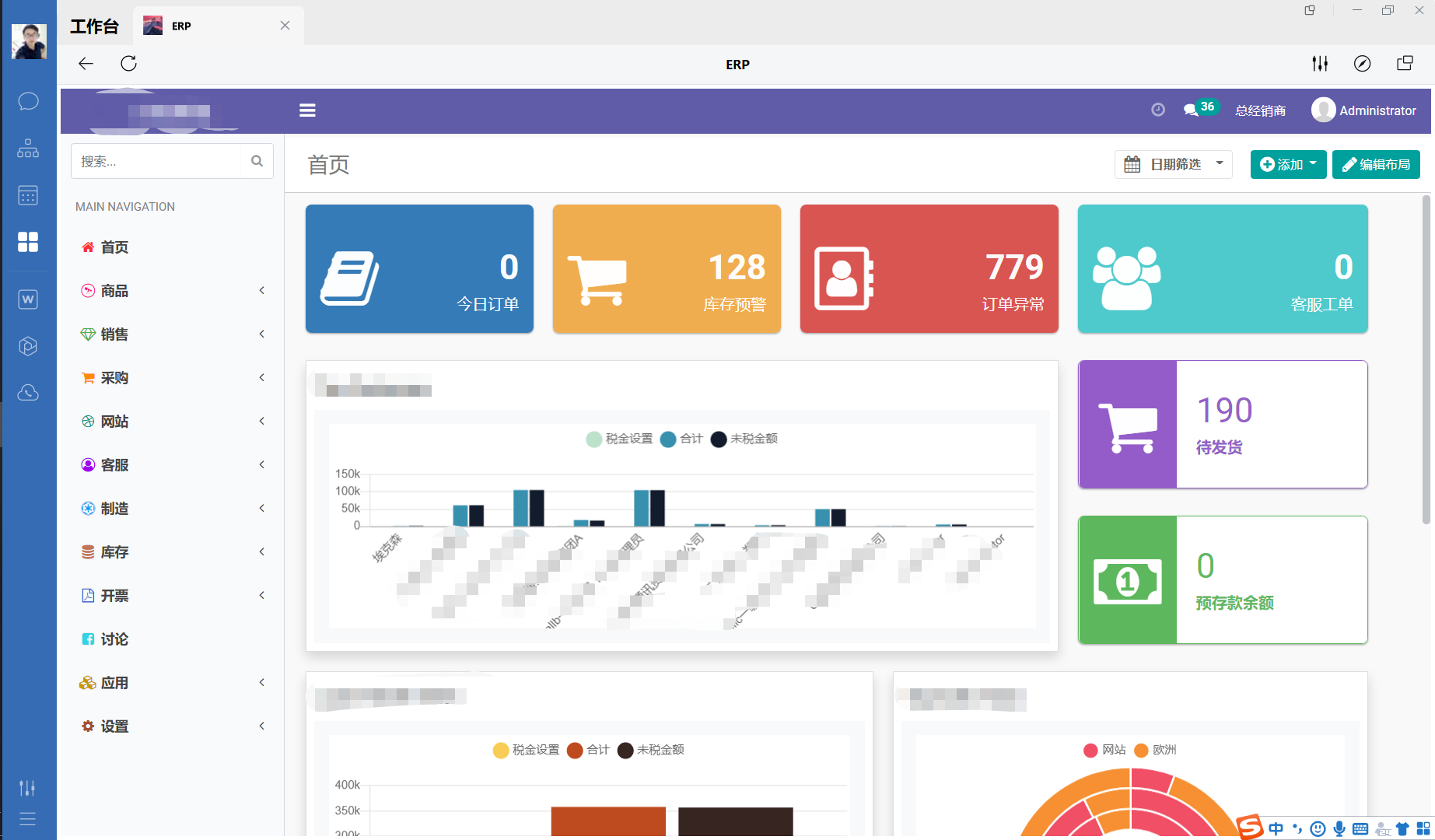Image resolution: width=1435 pixels, height=840 pixels.
Task: Open the organization chart icon in left rail
Action: (x=28, y=148)
